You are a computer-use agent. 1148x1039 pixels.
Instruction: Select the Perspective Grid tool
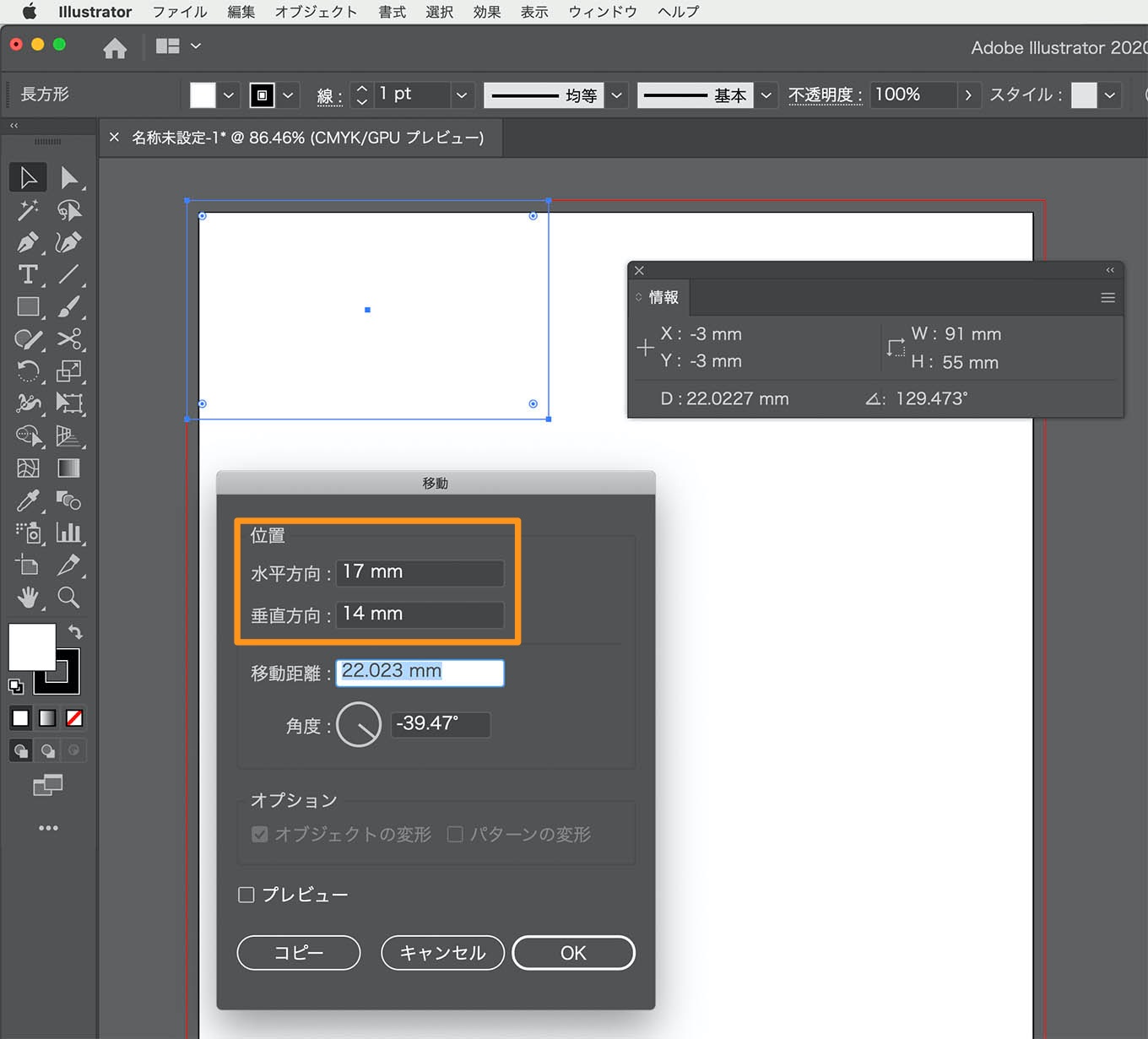69,436
